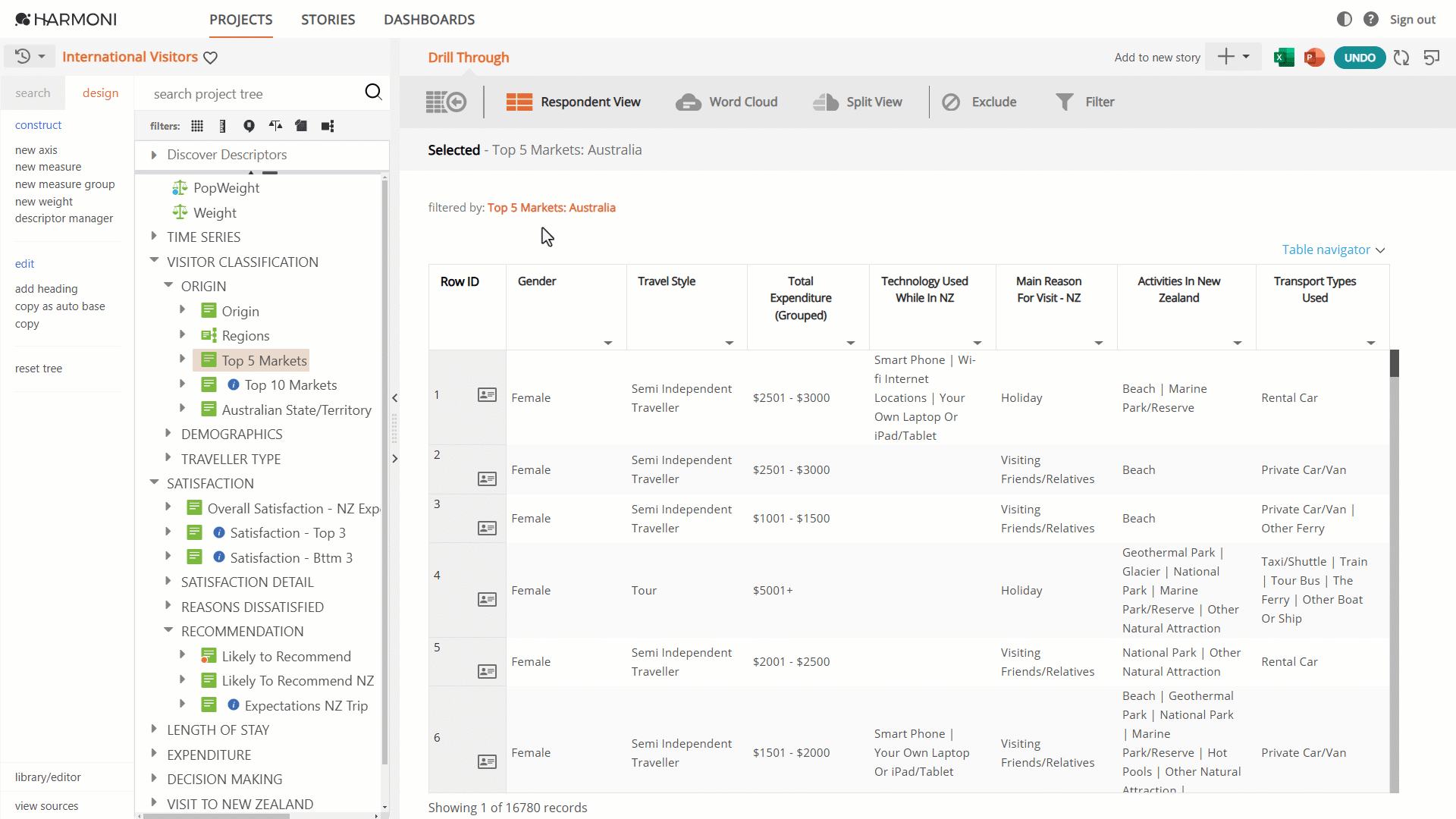The image size is (1456, 819).
Task: Open Transport Types Used column dropdown arrow
Action: 1371,343
